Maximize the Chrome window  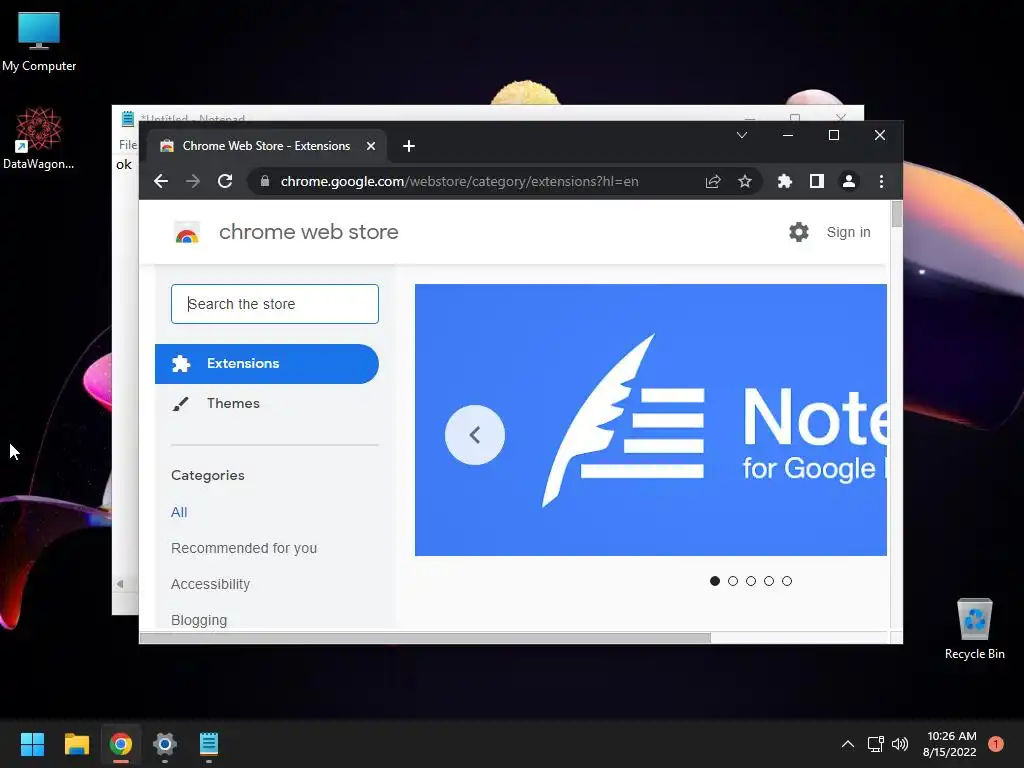834,135
